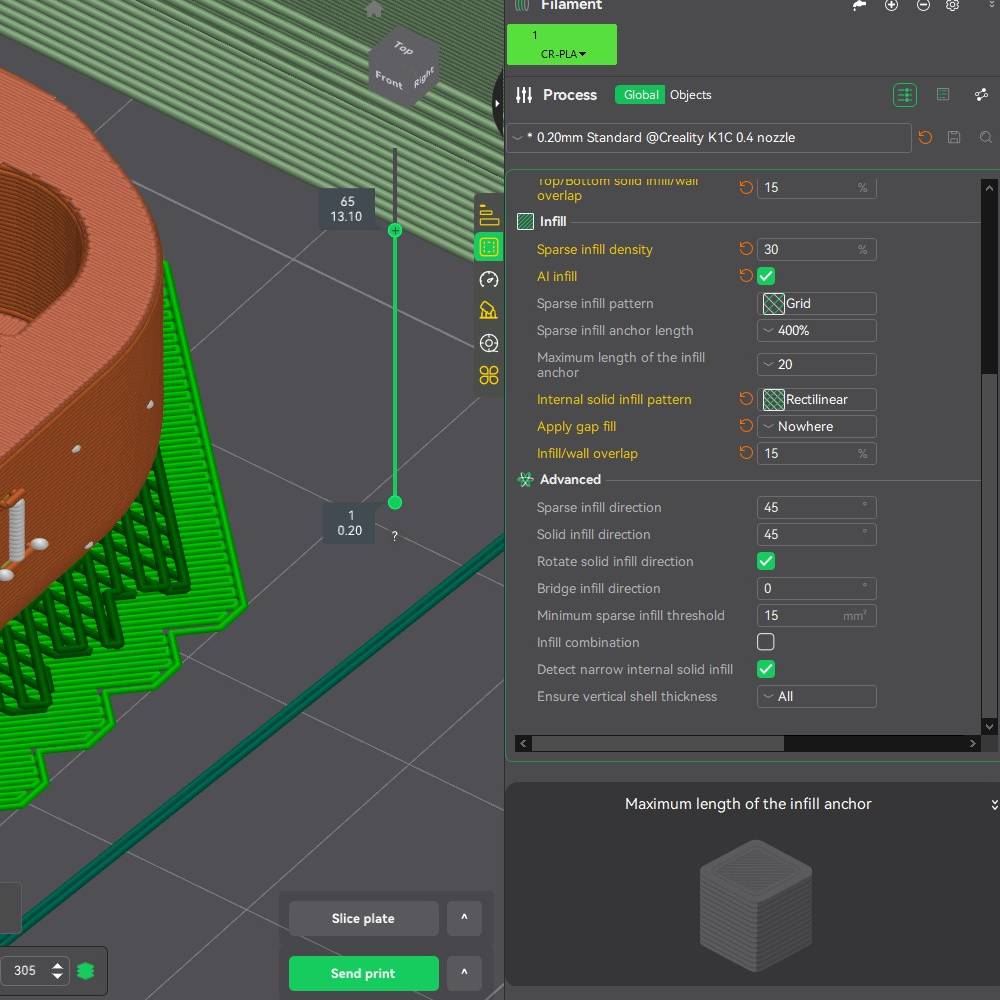Open the Quality settings tab icon

pos(489,215)
